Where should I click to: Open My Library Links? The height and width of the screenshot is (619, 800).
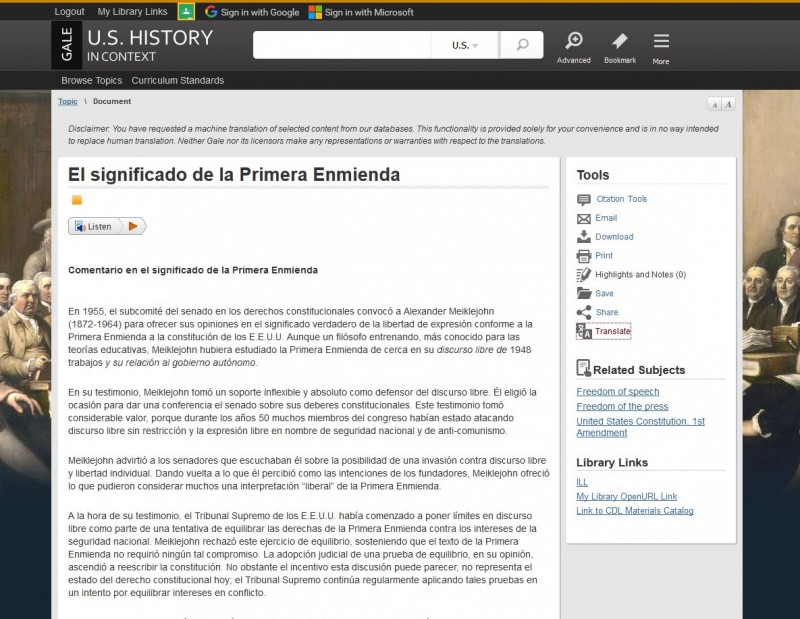coord(132,12)
